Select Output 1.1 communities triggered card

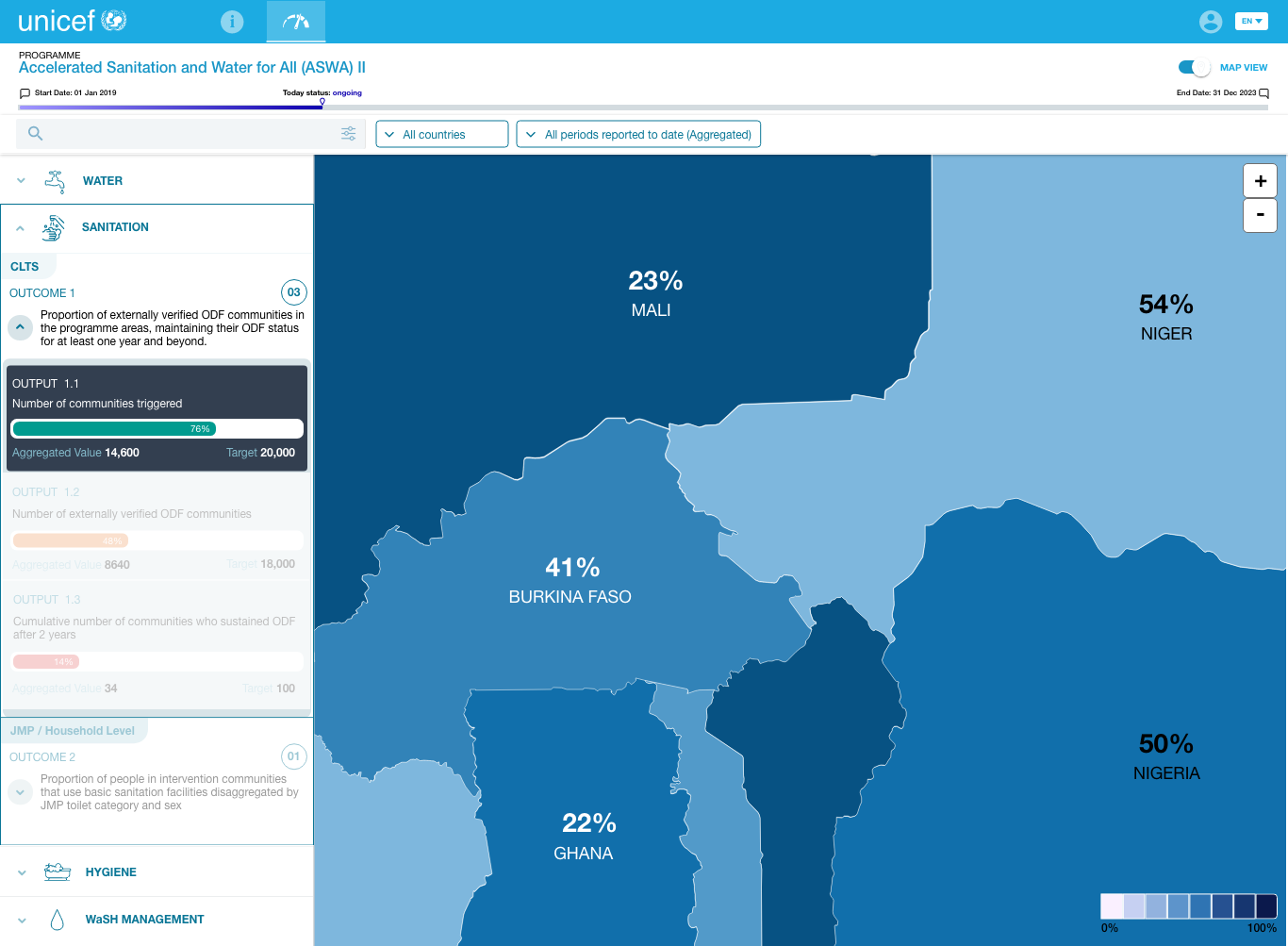point(157,418)
